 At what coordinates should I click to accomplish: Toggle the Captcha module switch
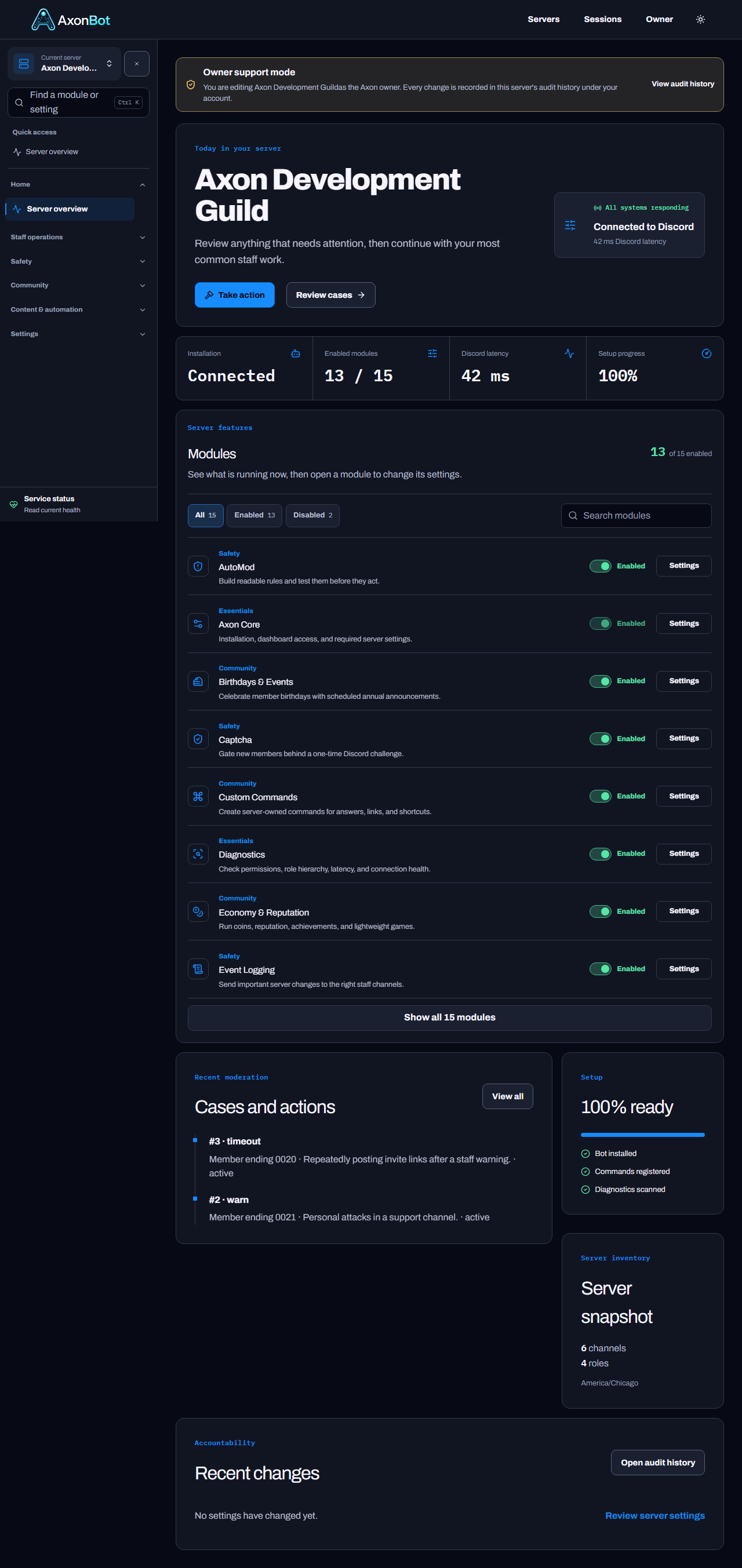pos(600,738)
